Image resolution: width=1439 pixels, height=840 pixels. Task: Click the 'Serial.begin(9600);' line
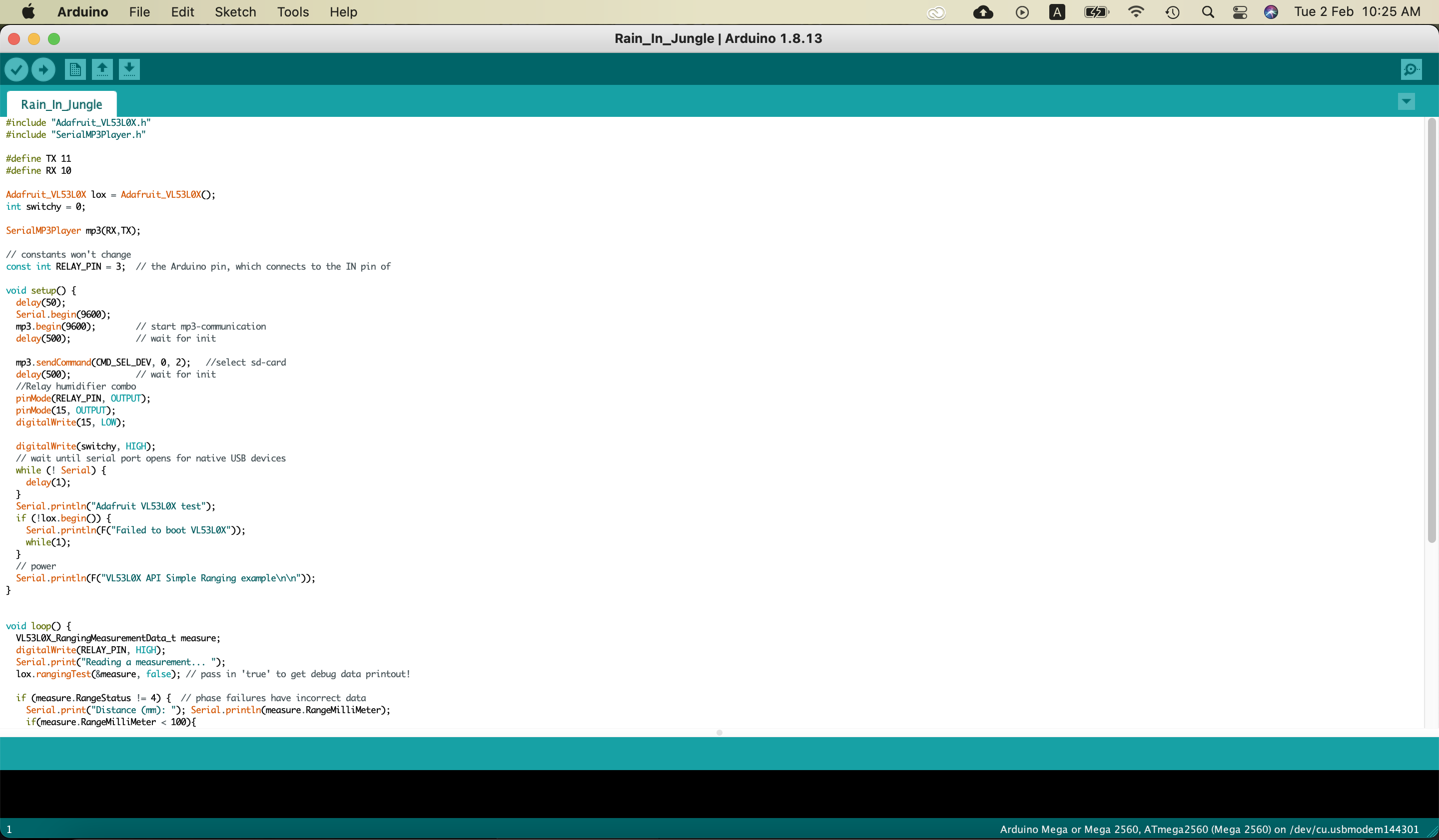click(x=63, y=315)
